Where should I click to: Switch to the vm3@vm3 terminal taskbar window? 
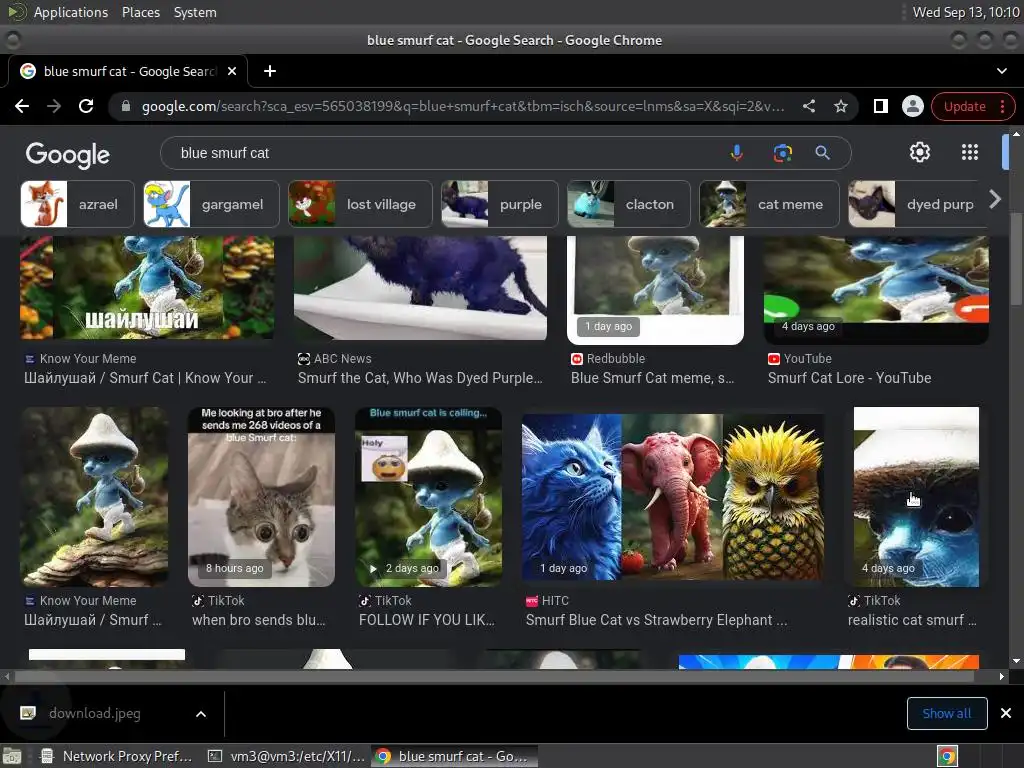[286, 756]
